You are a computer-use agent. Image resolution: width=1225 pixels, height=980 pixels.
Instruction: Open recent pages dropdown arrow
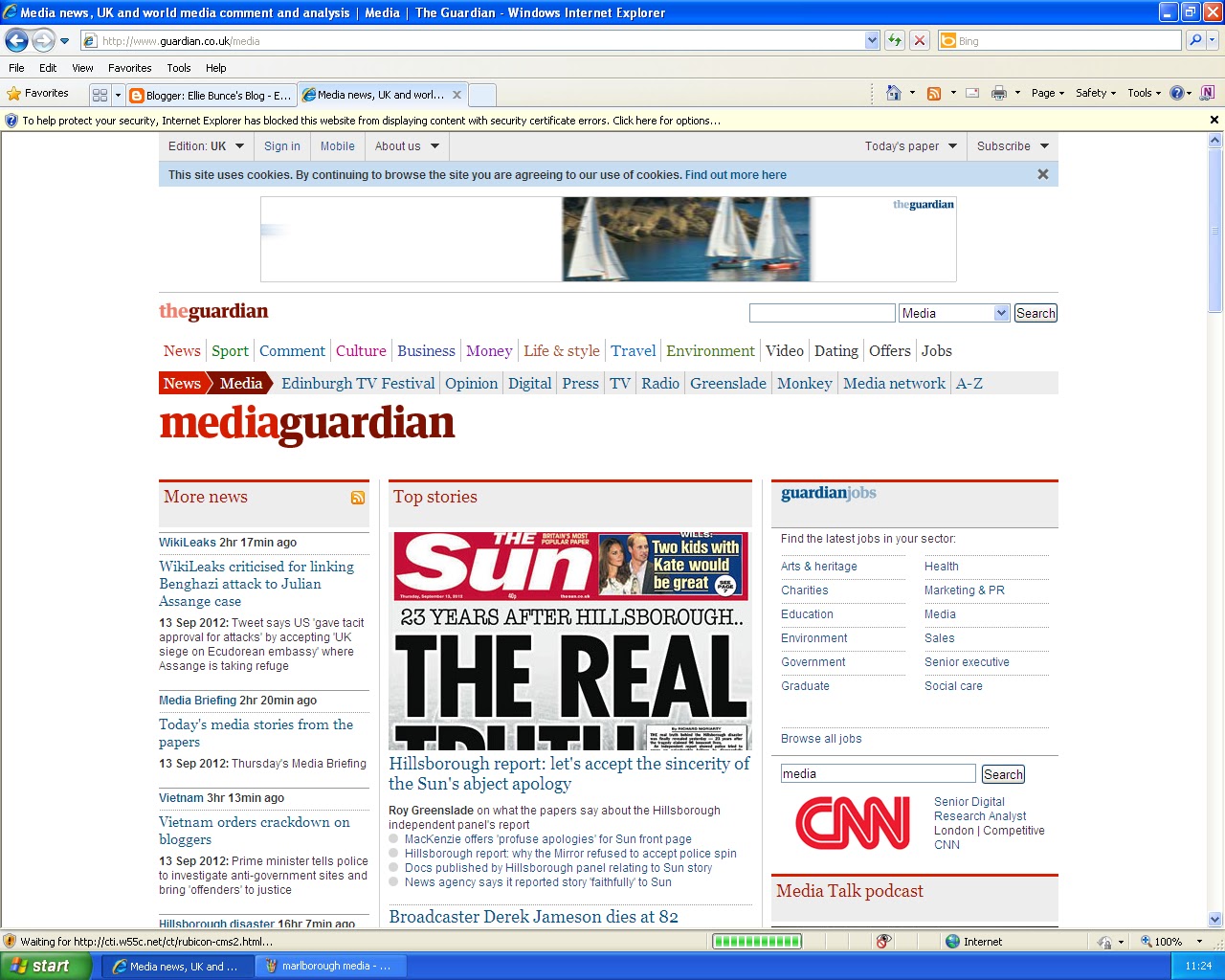pyautogui.click(x=64, y=41)
